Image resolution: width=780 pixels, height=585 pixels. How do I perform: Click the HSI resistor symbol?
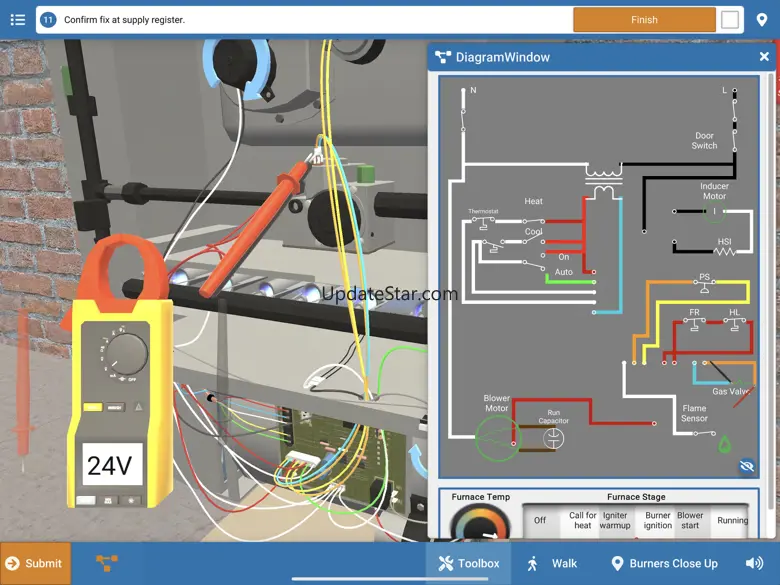tap(725, 251)
